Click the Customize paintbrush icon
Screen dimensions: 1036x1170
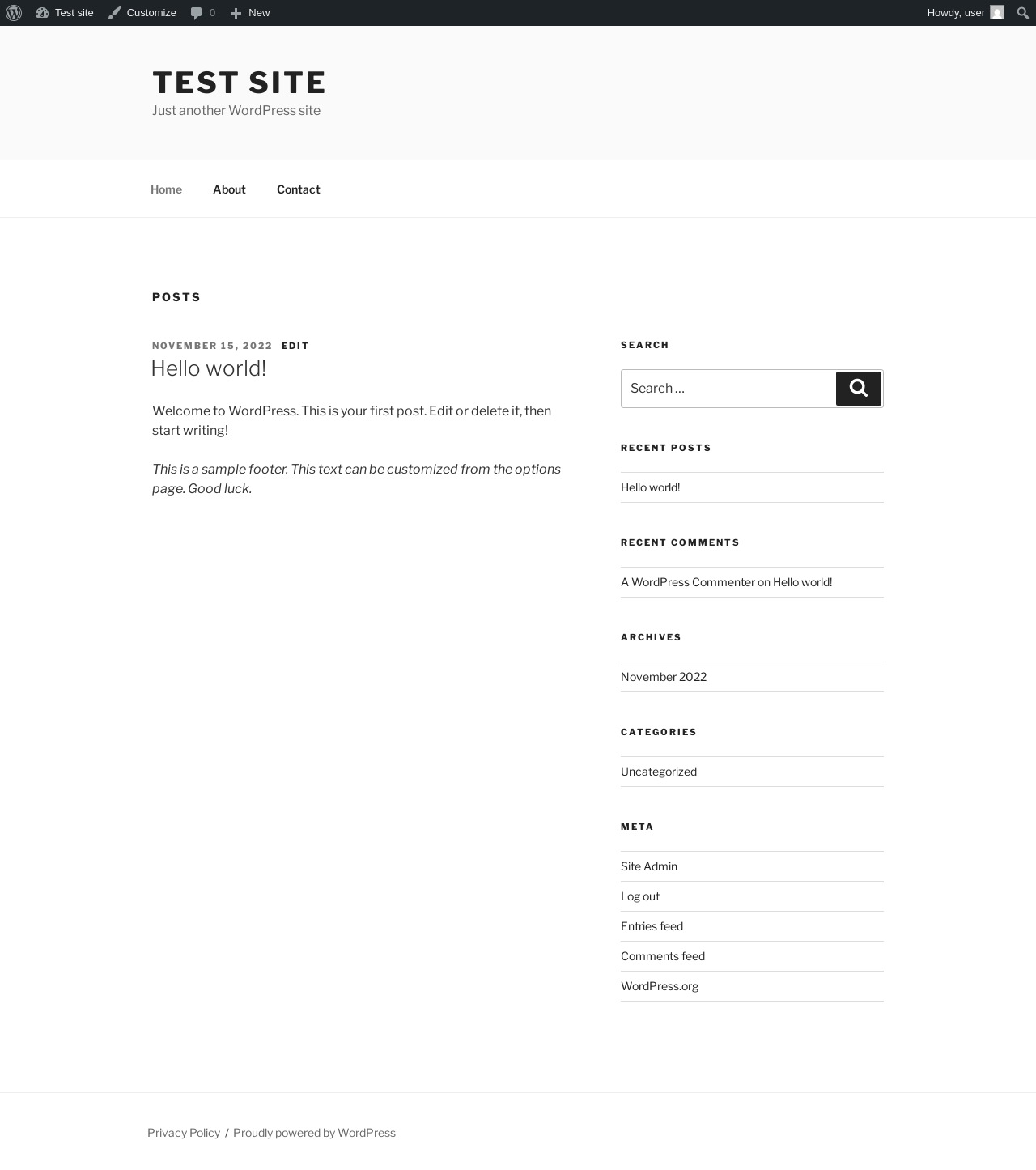(114, 13)
